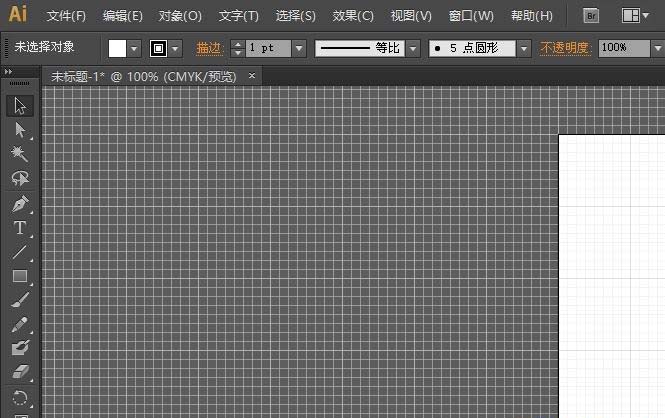This screenshot has height=418, width=665.
Task: Select the Selection tool arrow
Action: 20,106
